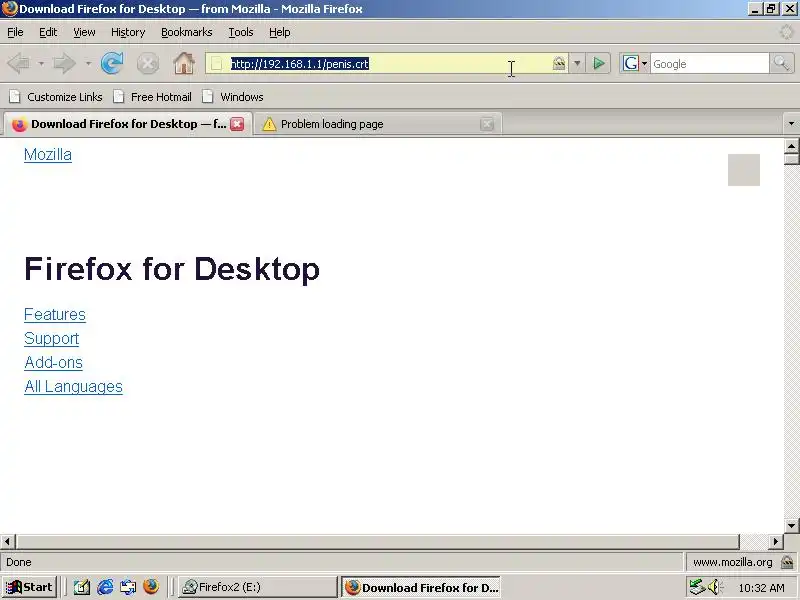
Task: Click the Done status bar text
Action: click(19, 562)
